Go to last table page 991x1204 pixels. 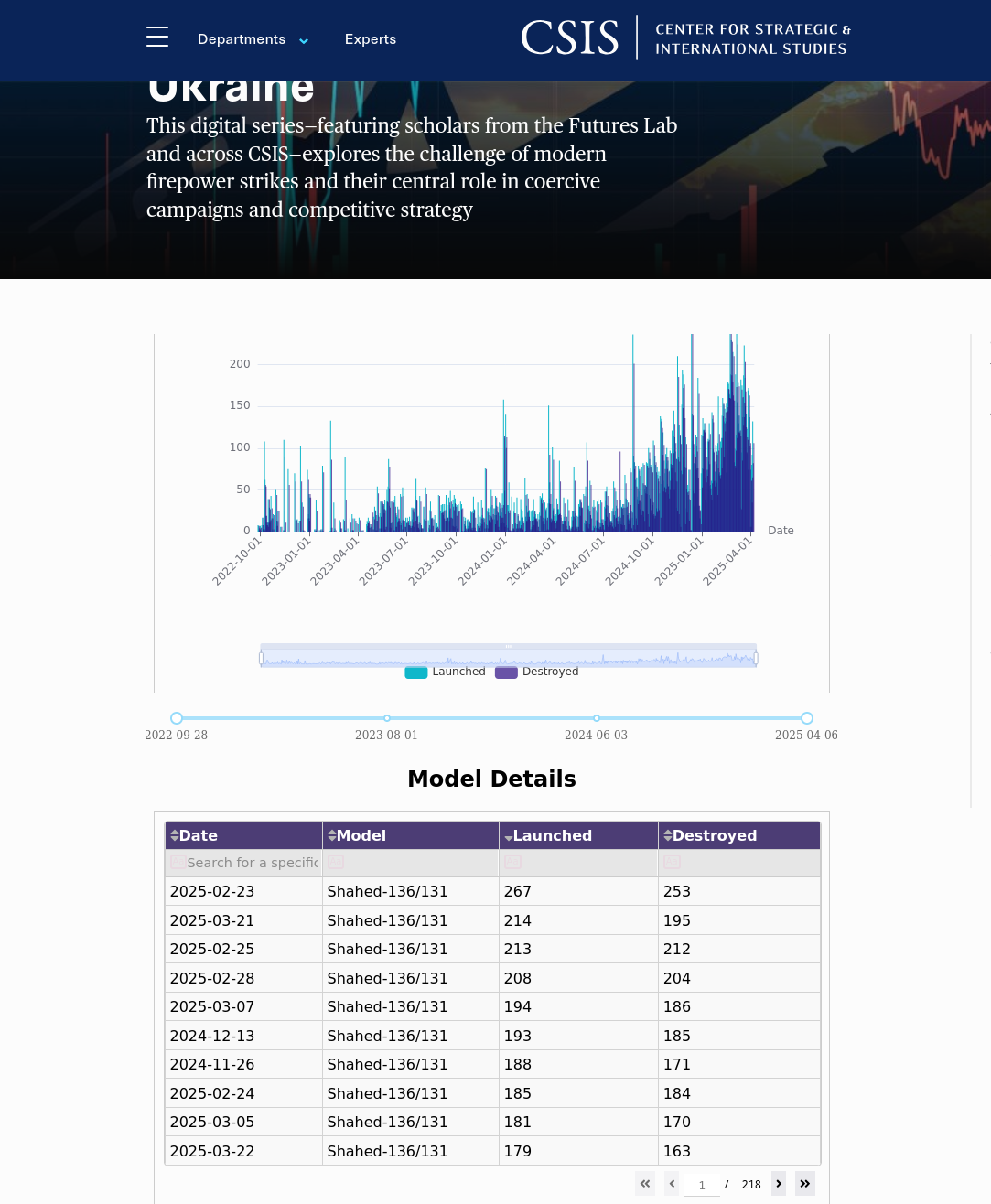(x=805, y=1183)
